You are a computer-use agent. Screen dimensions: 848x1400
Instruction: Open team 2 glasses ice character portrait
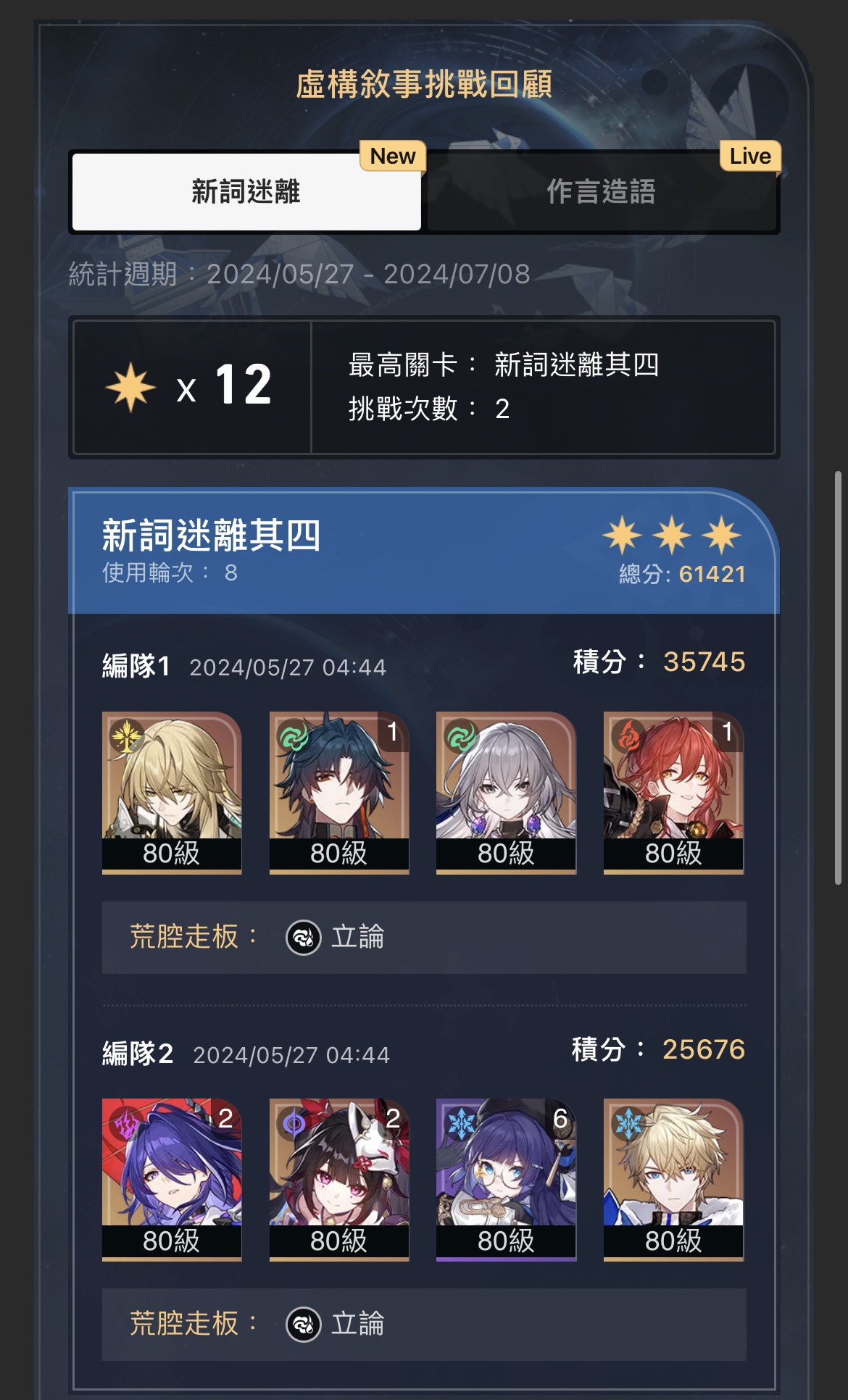[506, 1180]
